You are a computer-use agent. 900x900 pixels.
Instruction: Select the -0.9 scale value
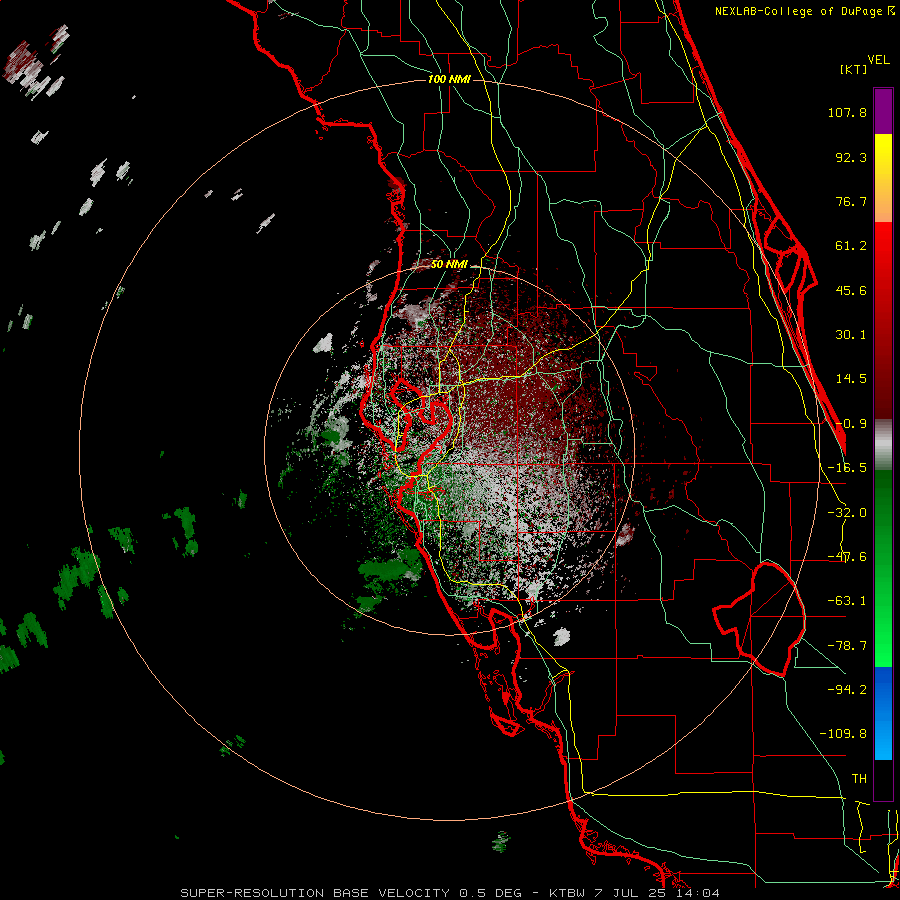[x=851, y=424]
